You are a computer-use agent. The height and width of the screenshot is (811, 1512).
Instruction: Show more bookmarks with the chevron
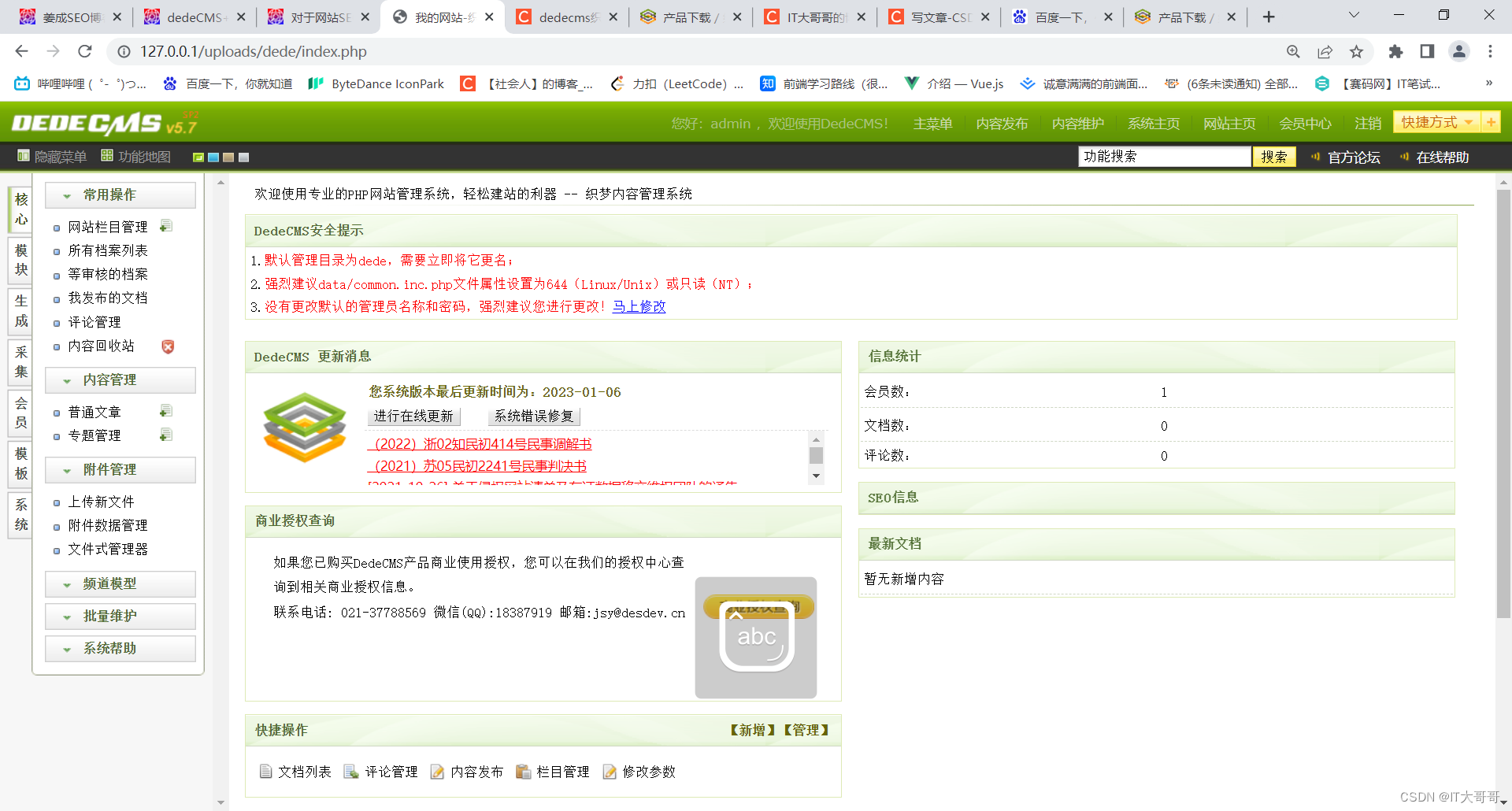tap(1488, 83)
